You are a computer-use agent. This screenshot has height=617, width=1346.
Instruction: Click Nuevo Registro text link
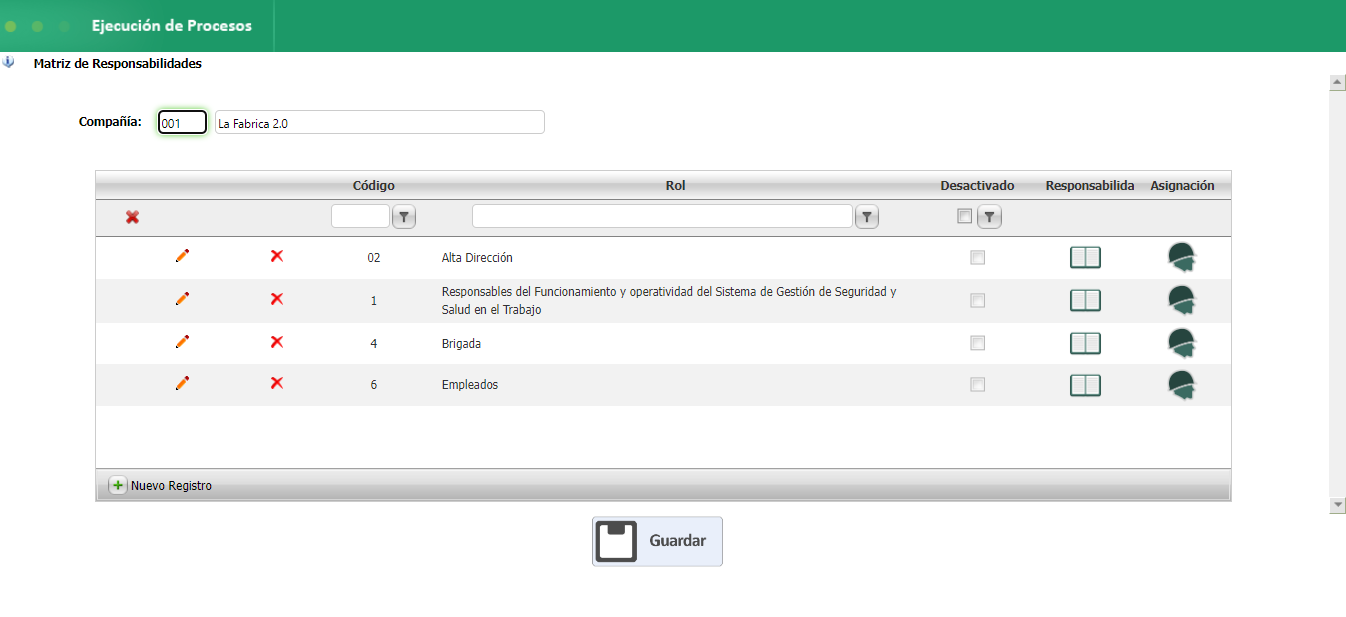[x=171, y=486]
